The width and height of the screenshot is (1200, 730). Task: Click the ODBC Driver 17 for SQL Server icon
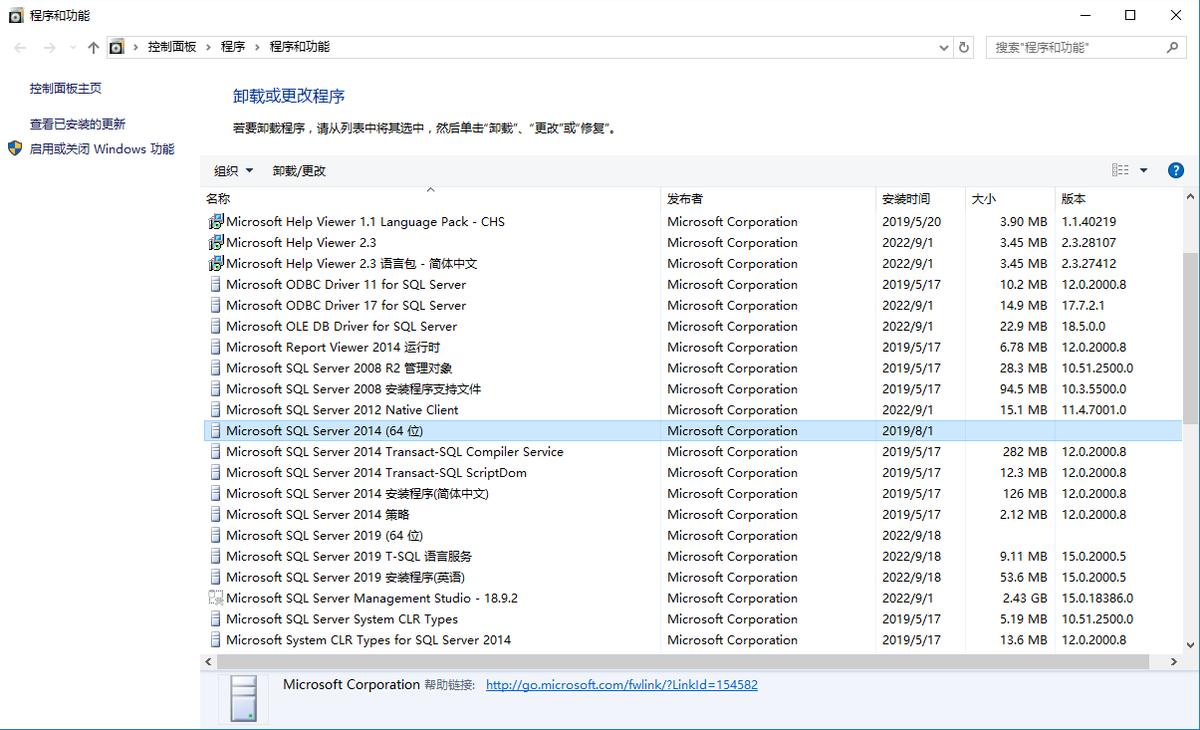[x=216, y=306]
